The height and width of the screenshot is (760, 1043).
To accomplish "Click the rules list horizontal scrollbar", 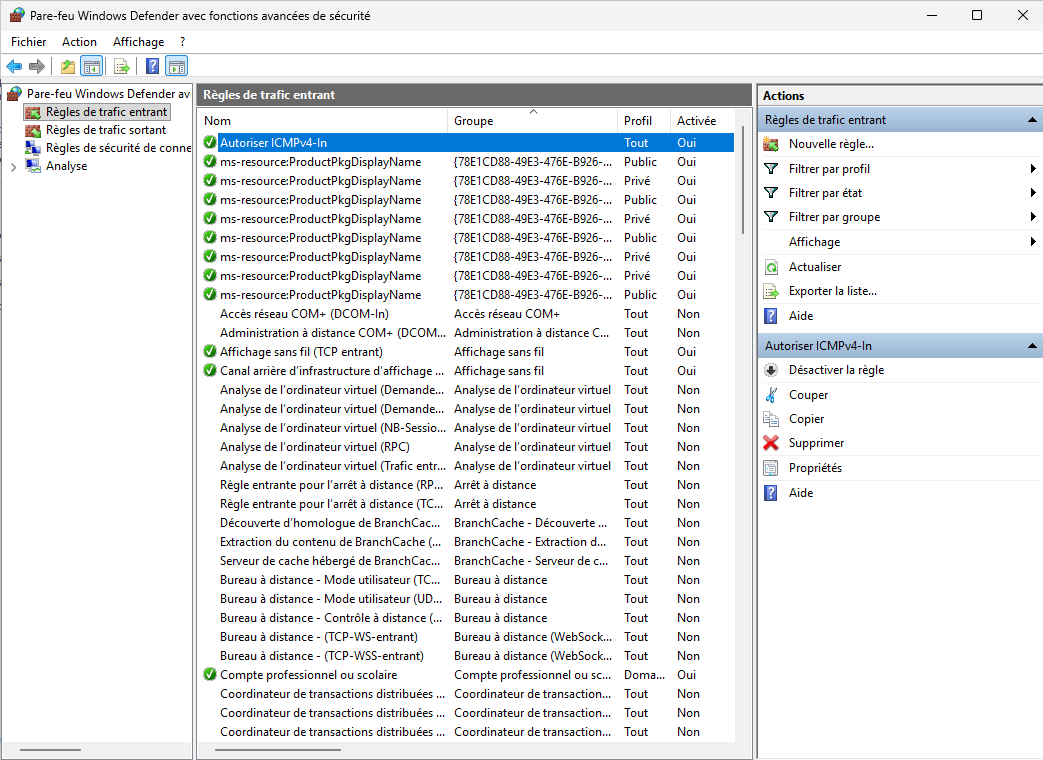I will [x=279, y=750].
